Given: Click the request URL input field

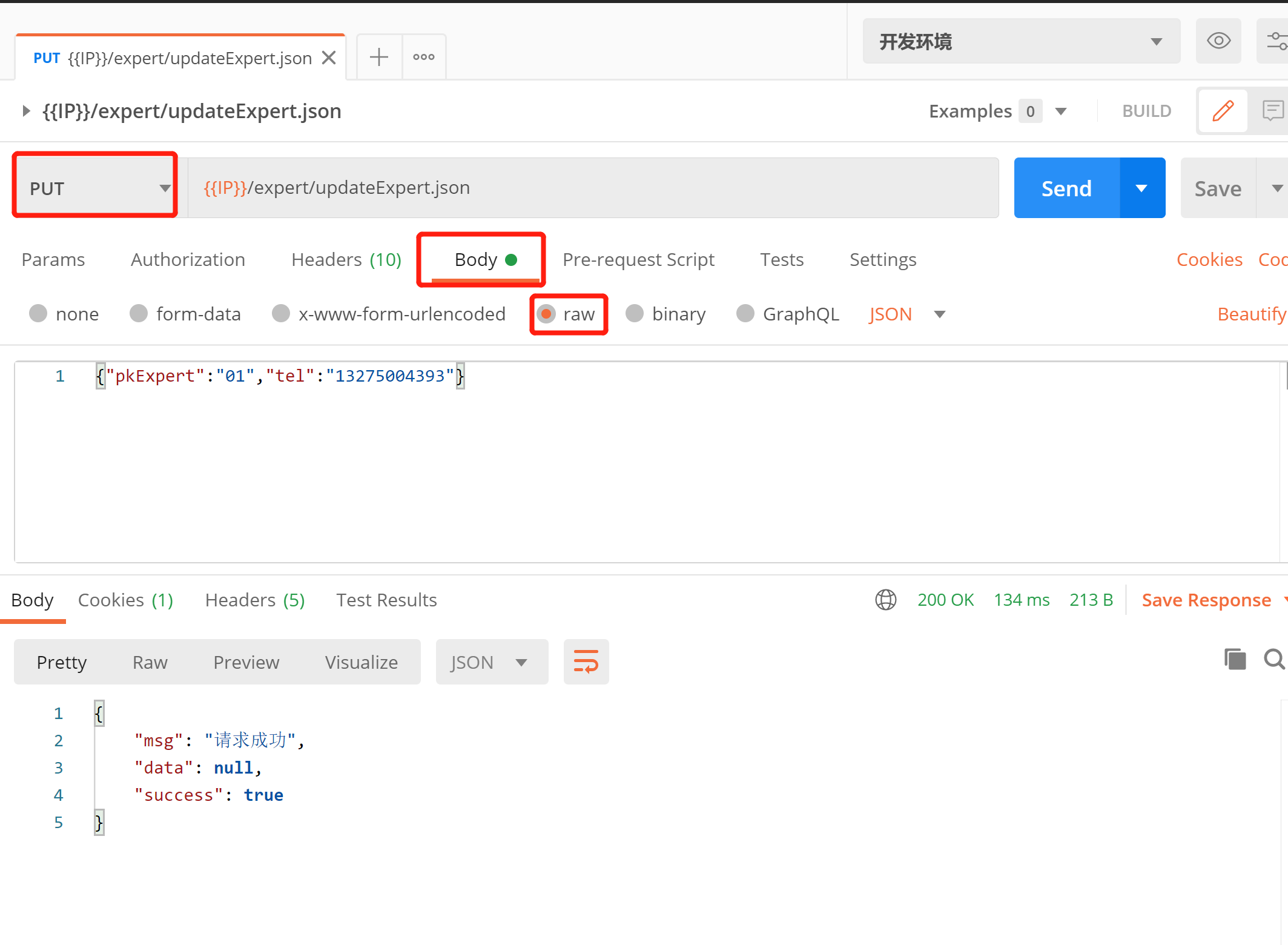Looking at the screenshot, I should coord(593,188).
